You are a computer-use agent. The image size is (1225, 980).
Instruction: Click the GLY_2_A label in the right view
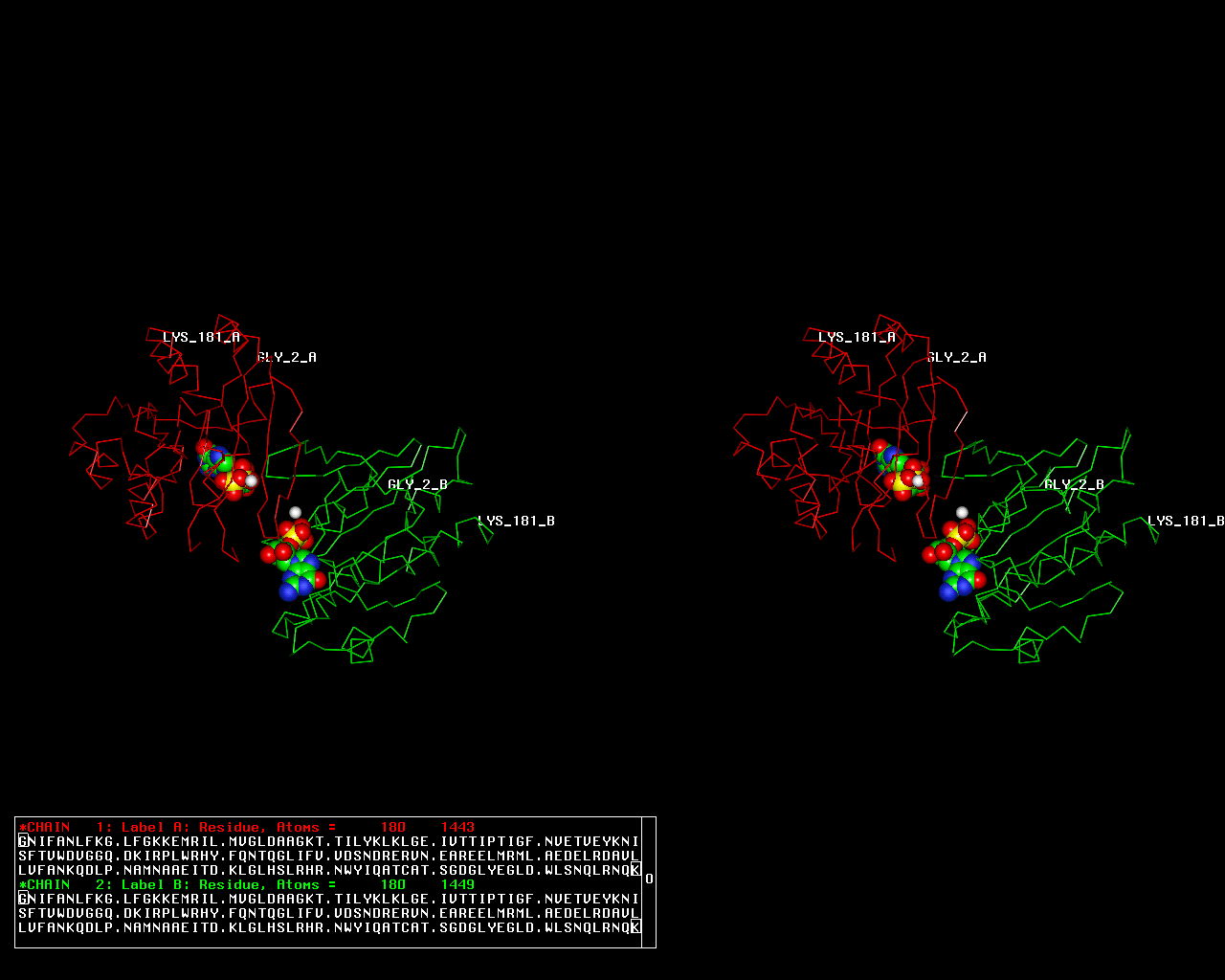[x=957, y=357]
